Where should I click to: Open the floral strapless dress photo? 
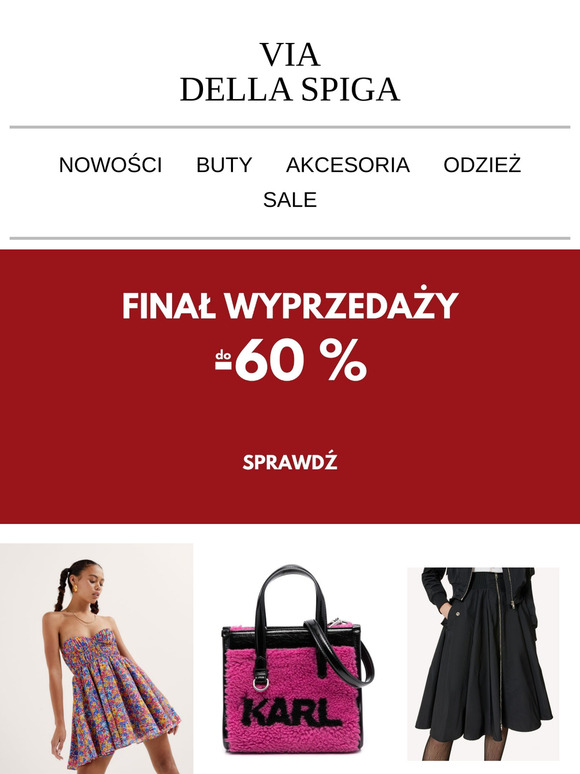96,658
